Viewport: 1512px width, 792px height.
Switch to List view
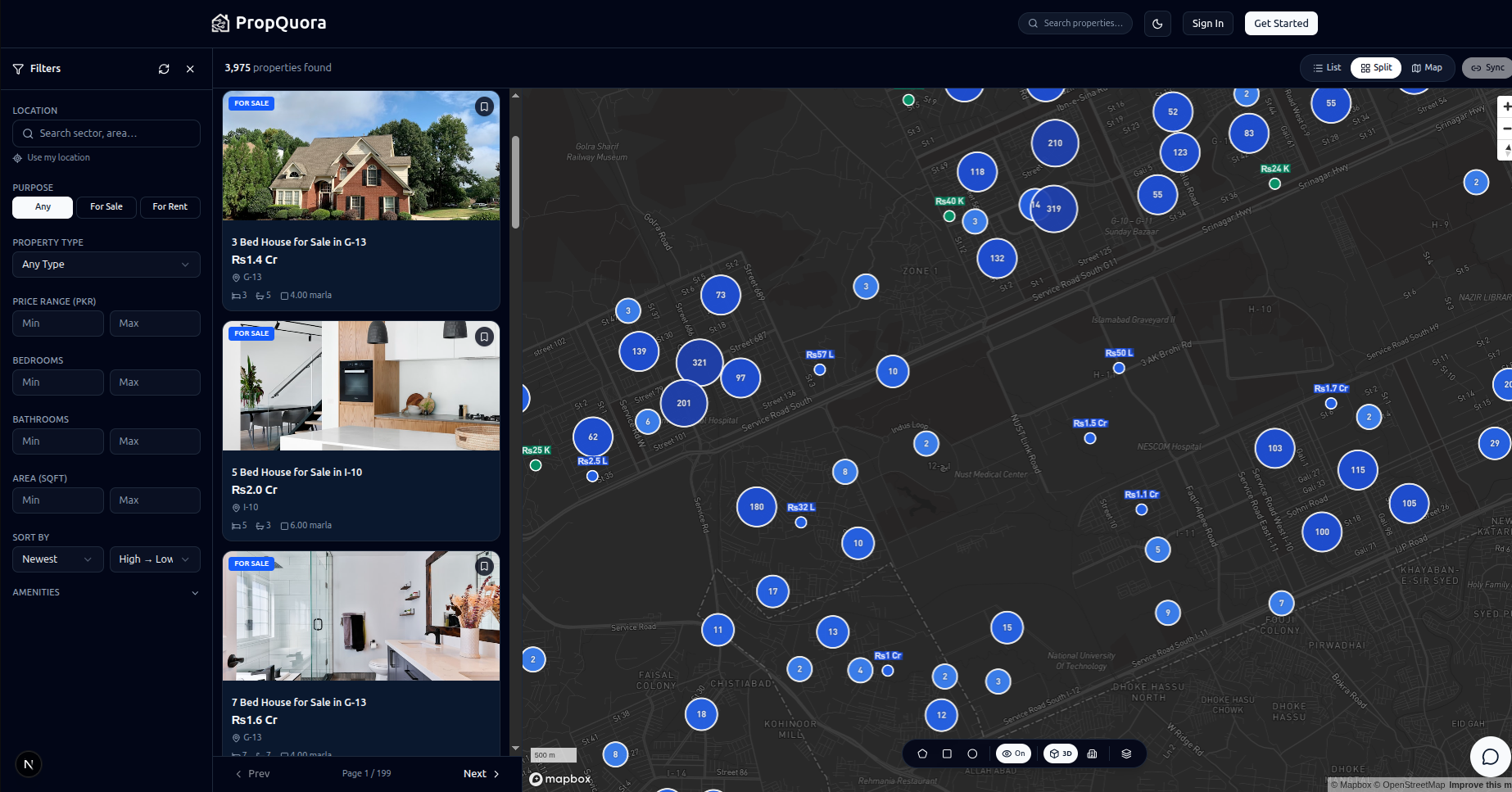(1327, 68)
